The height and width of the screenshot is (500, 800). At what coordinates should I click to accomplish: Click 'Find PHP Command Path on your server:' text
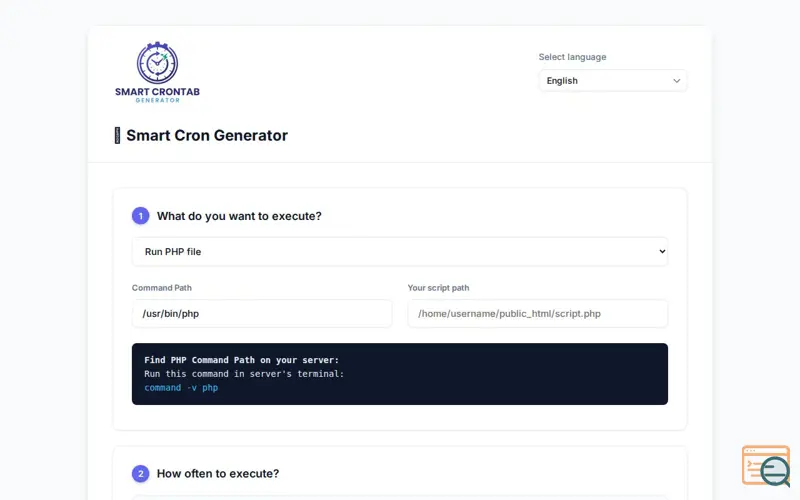241,360
